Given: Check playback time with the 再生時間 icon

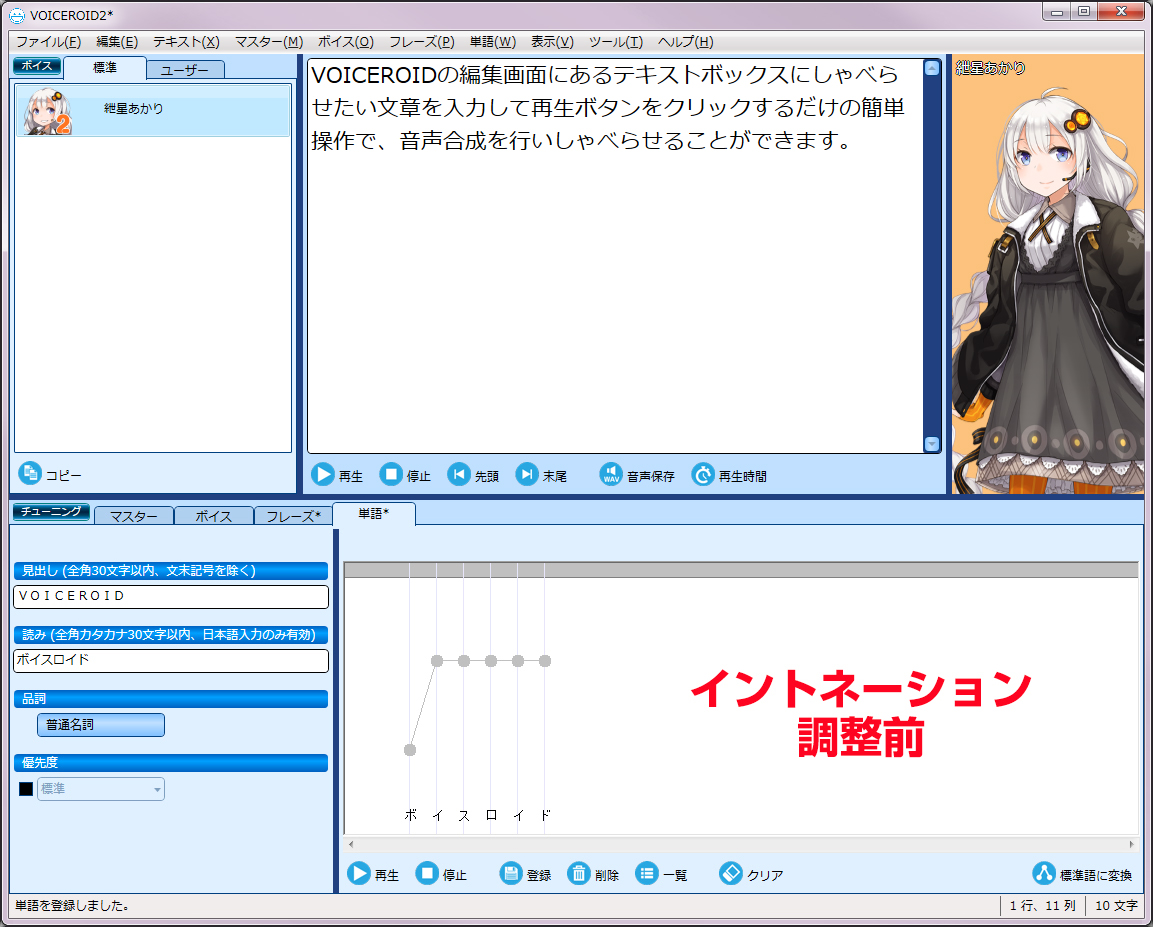Looking at the screenshot, I should pos(702,475).
